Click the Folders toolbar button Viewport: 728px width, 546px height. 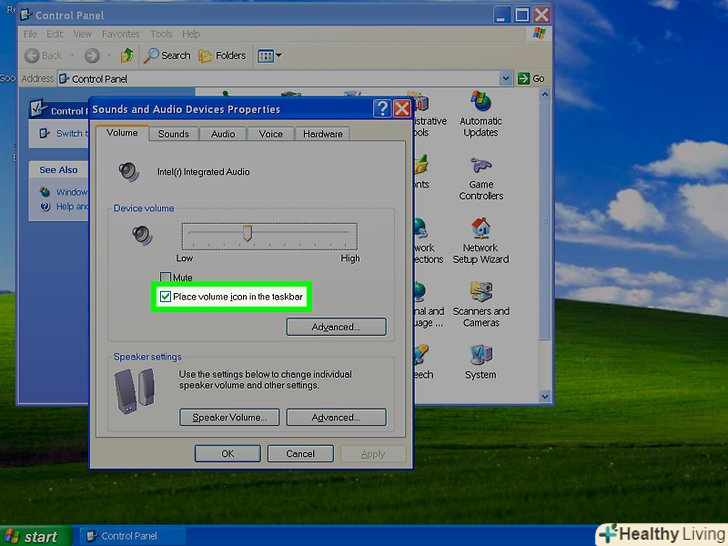222,56
